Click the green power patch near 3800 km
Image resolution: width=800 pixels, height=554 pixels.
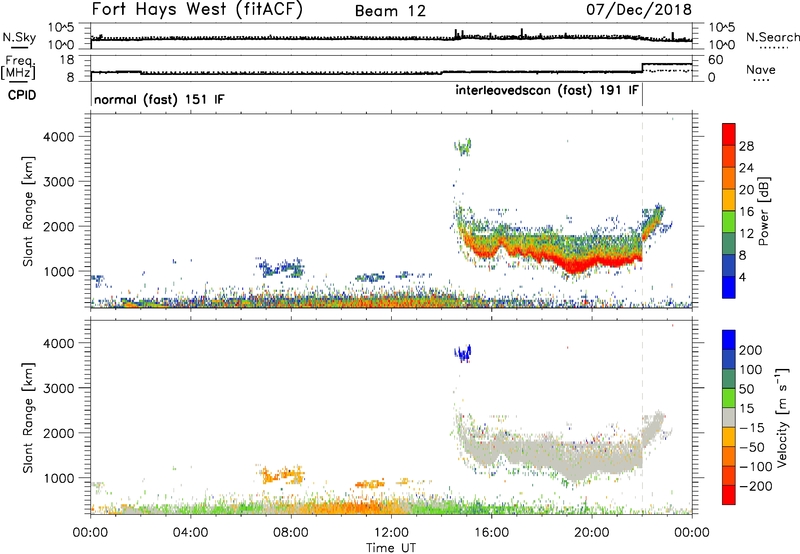(x=463, y=147)
